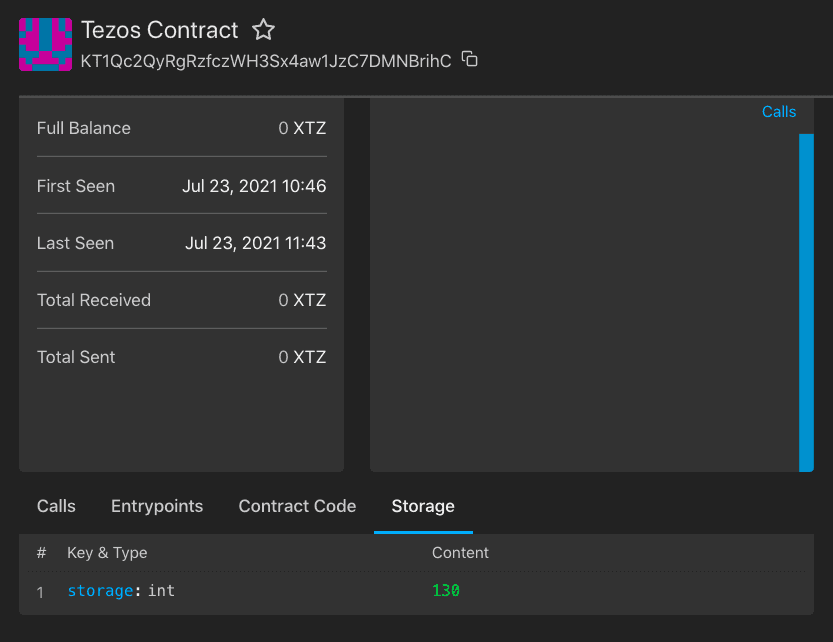This screenshot has width=833, height=642.
Task: Click the Content column header
Action: [x=460, y=552]
